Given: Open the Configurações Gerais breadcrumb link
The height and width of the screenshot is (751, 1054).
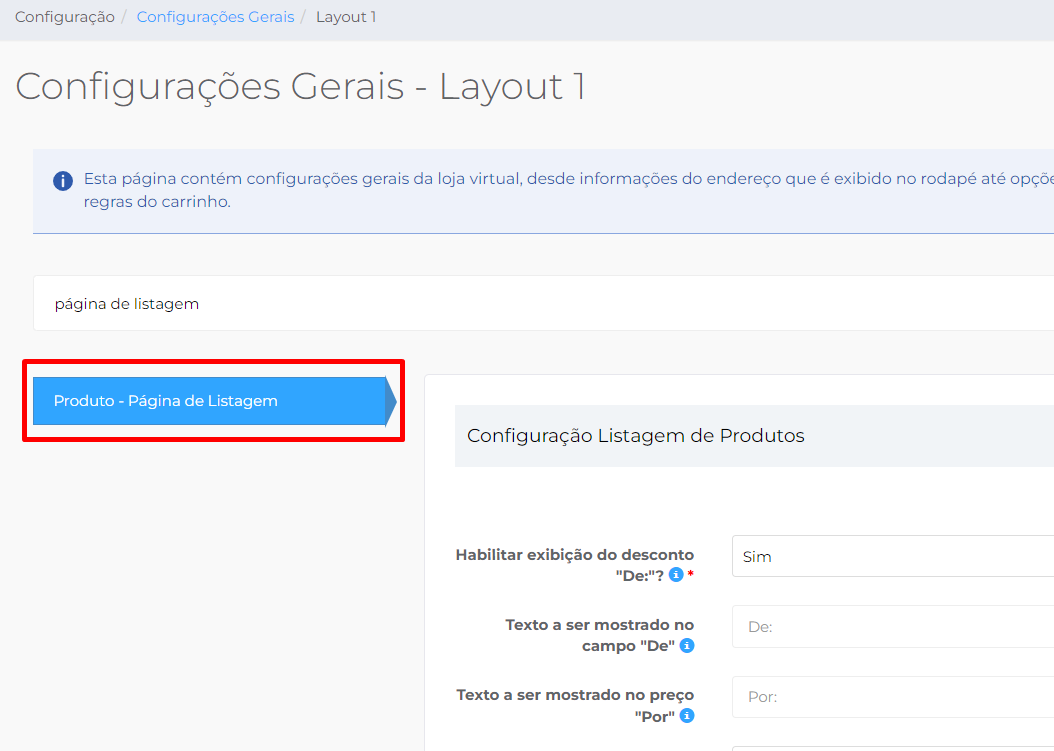Looking at the screenshot, I should tap(215, 17).
